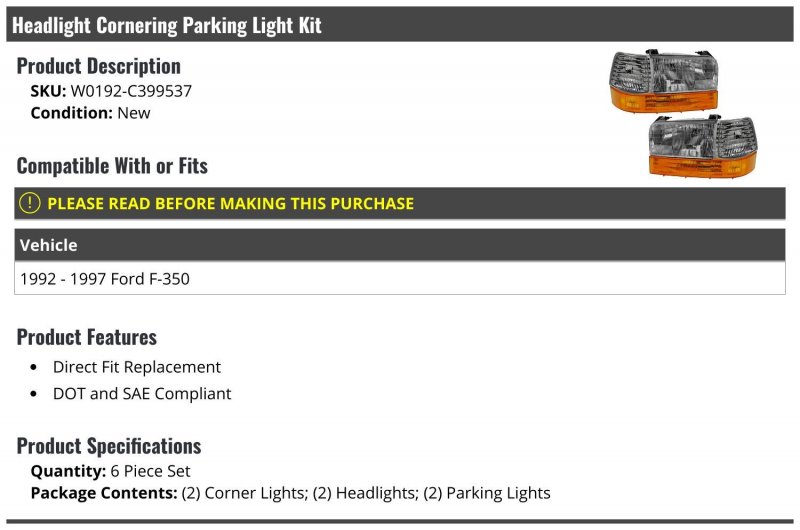Image resolution: width=800 pixels, height=530 pixels.
Task: Click the SKU number W0192-C399537
Action: pos(131,91)
